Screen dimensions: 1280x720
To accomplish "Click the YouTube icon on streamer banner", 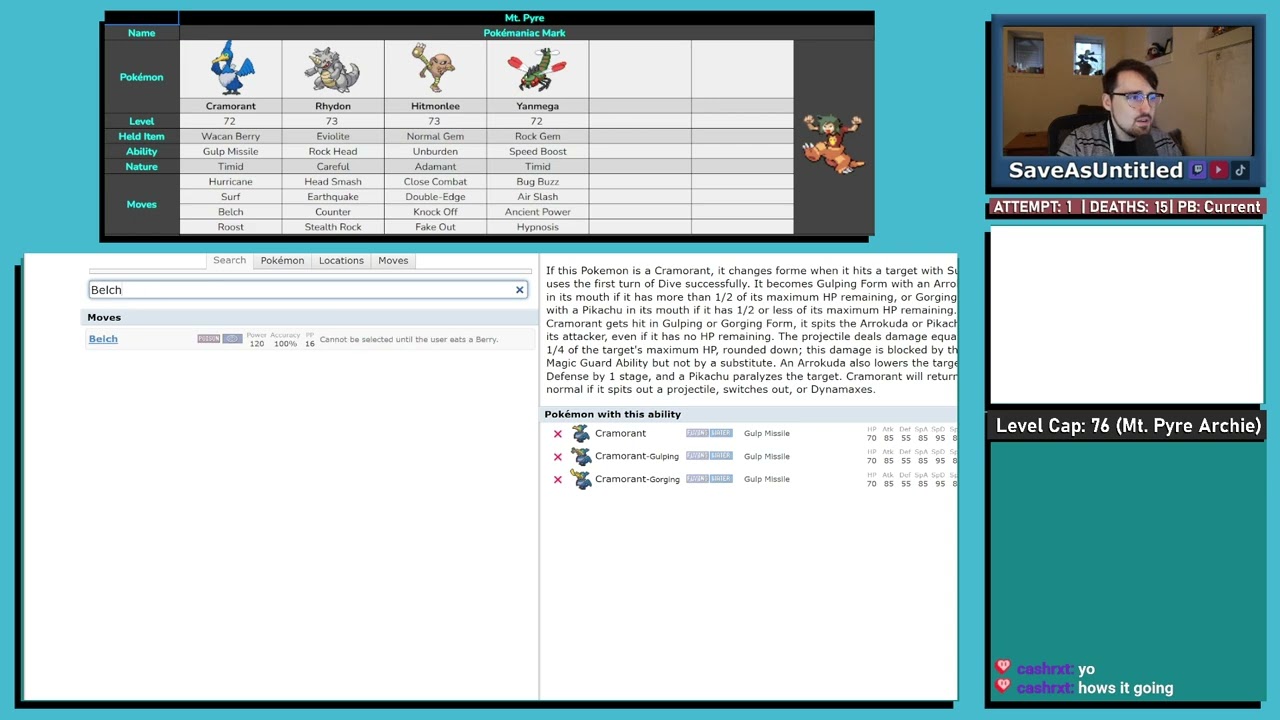I will coord(1218,170).
